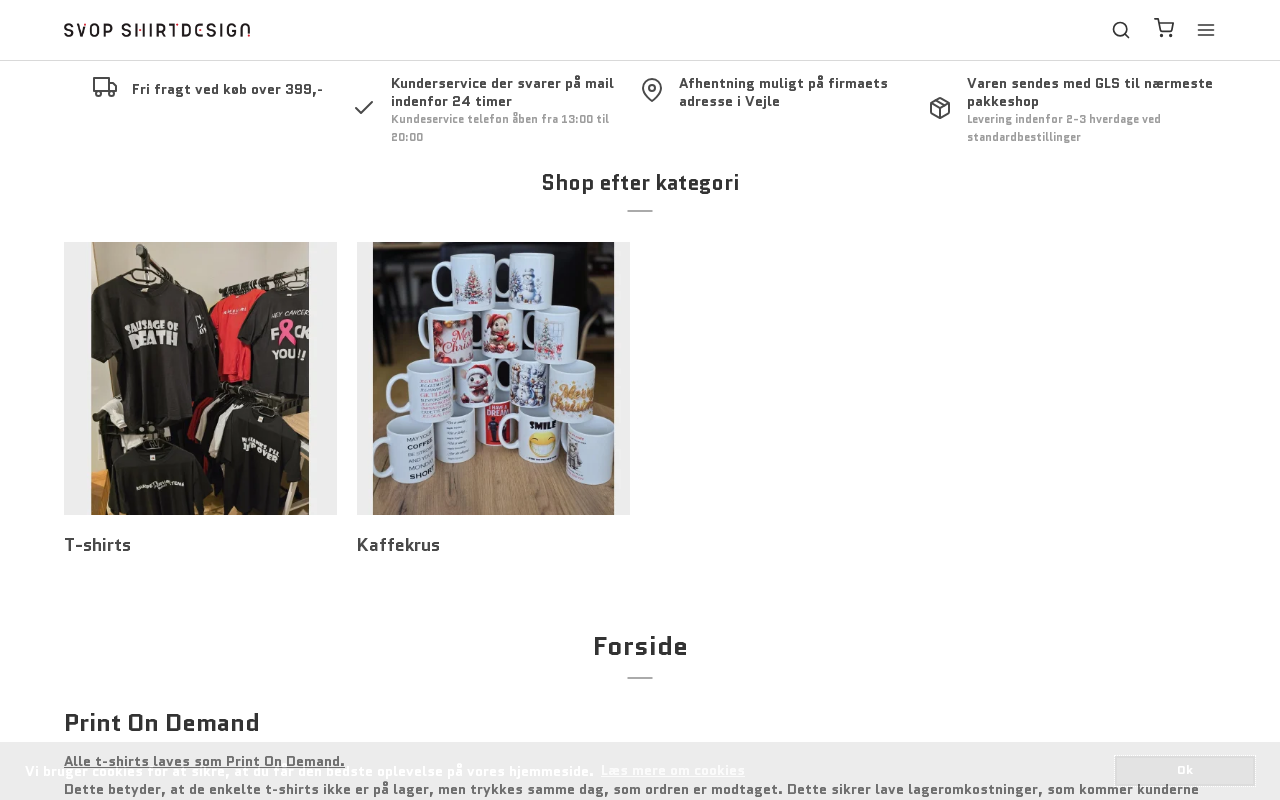The height and width of the screenshot is (800, 1280).
Task: Click the Print On Demand heading
Action: [162, 723]
